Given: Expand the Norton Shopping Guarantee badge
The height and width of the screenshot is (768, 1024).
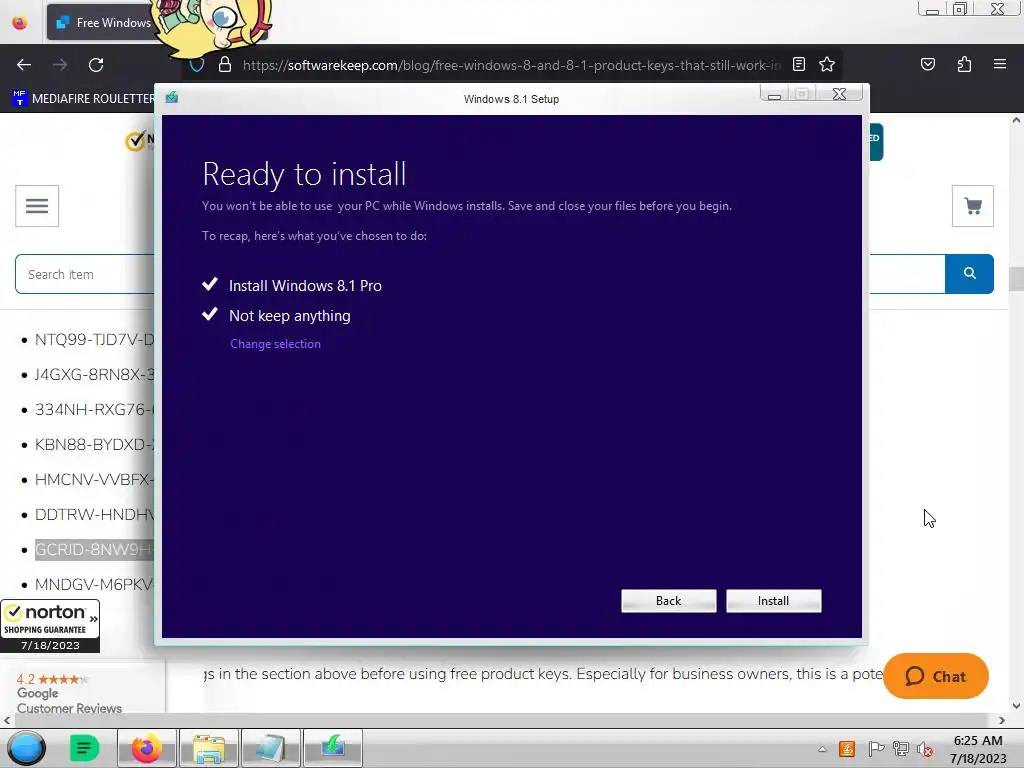Looking at the screenshot, I should pyautogui.click(x=50, y=626).
